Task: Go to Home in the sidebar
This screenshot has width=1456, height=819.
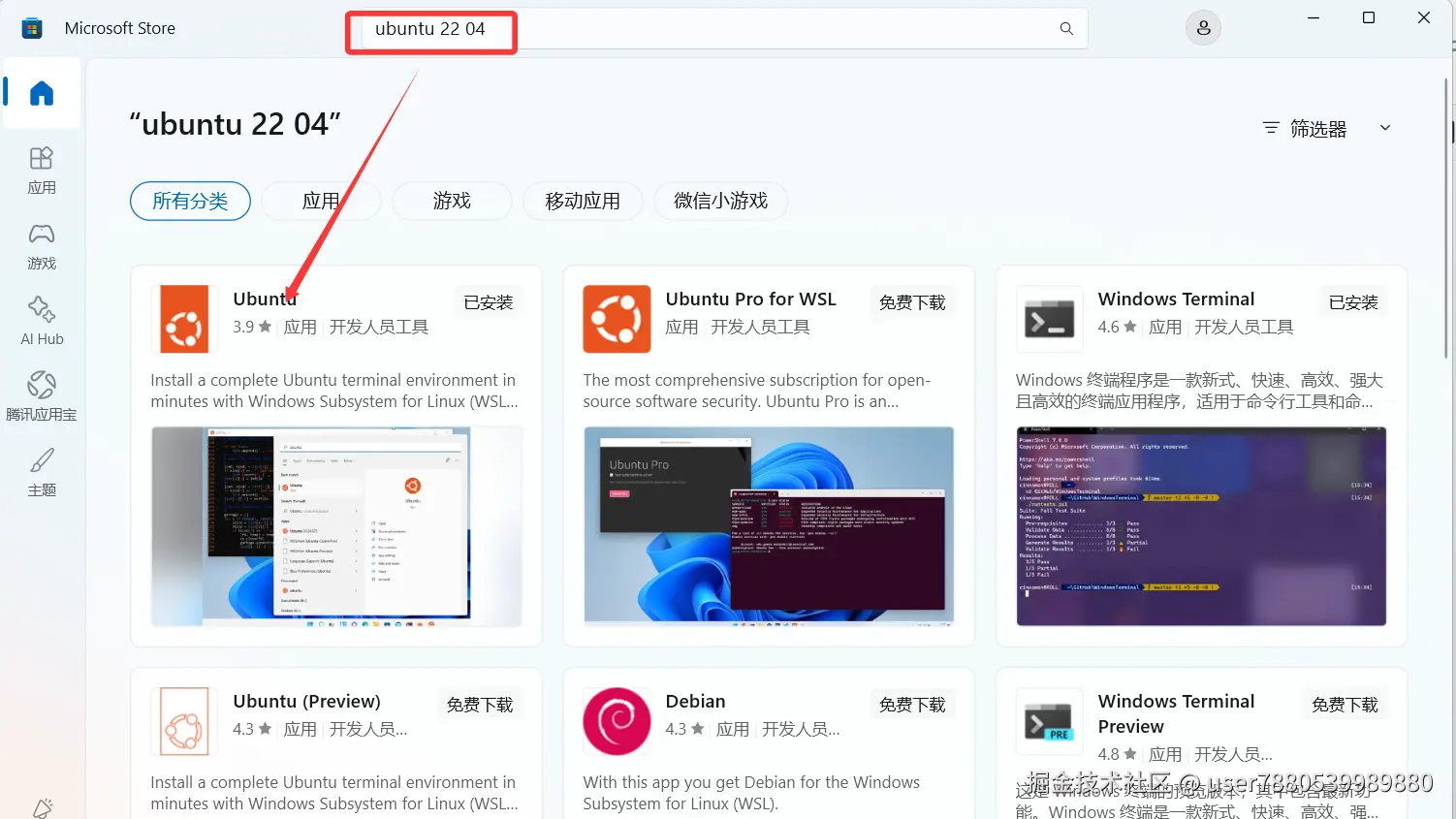Action: point(42,93)
